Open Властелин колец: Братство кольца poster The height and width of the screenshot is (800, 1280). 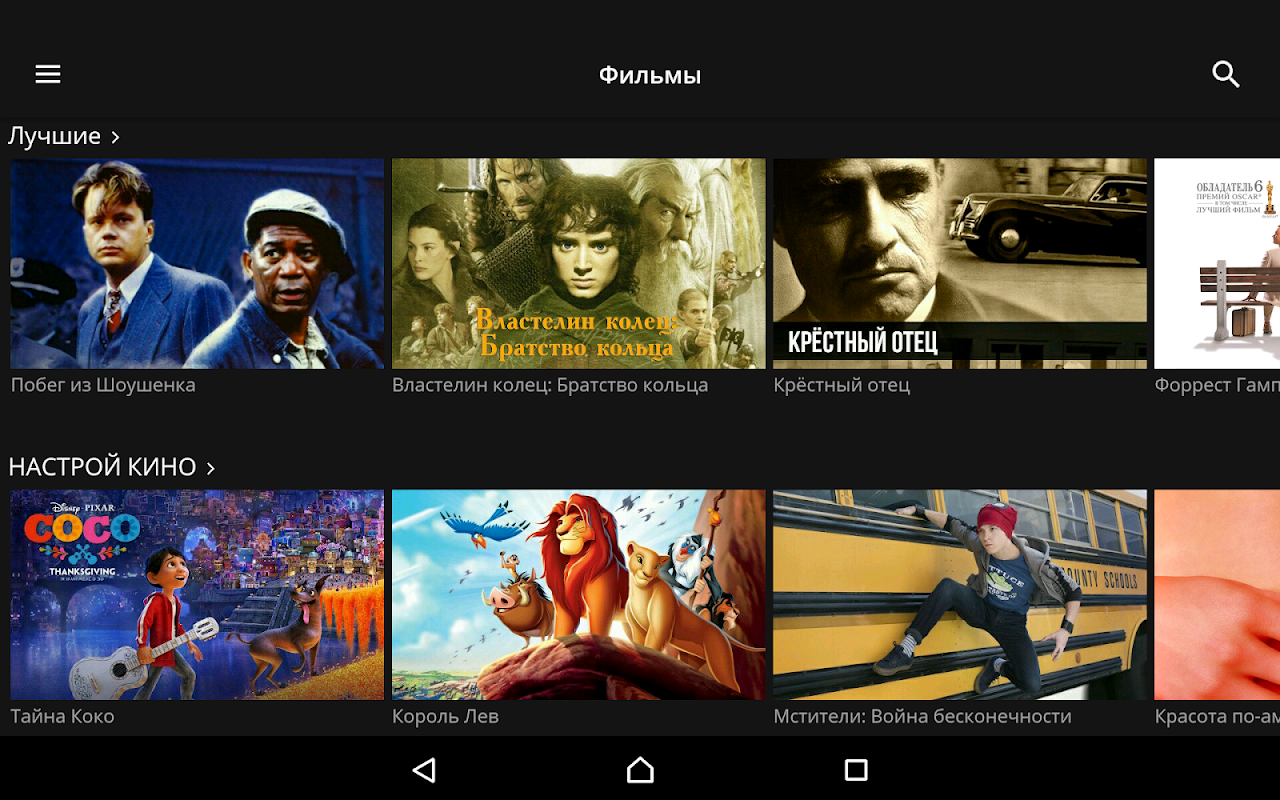click(x=578, y=264)
